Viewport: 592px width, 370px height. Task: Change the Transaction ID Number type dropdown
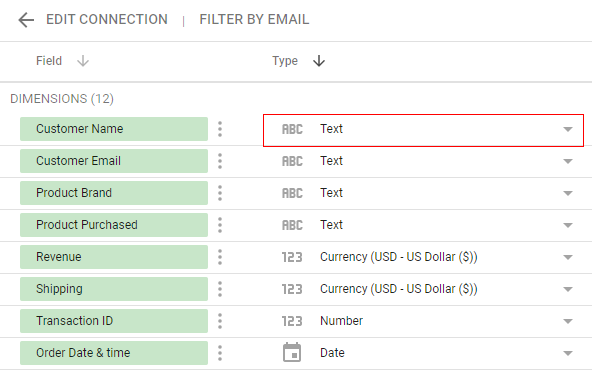pyautogui.click(x=423, y=321)
